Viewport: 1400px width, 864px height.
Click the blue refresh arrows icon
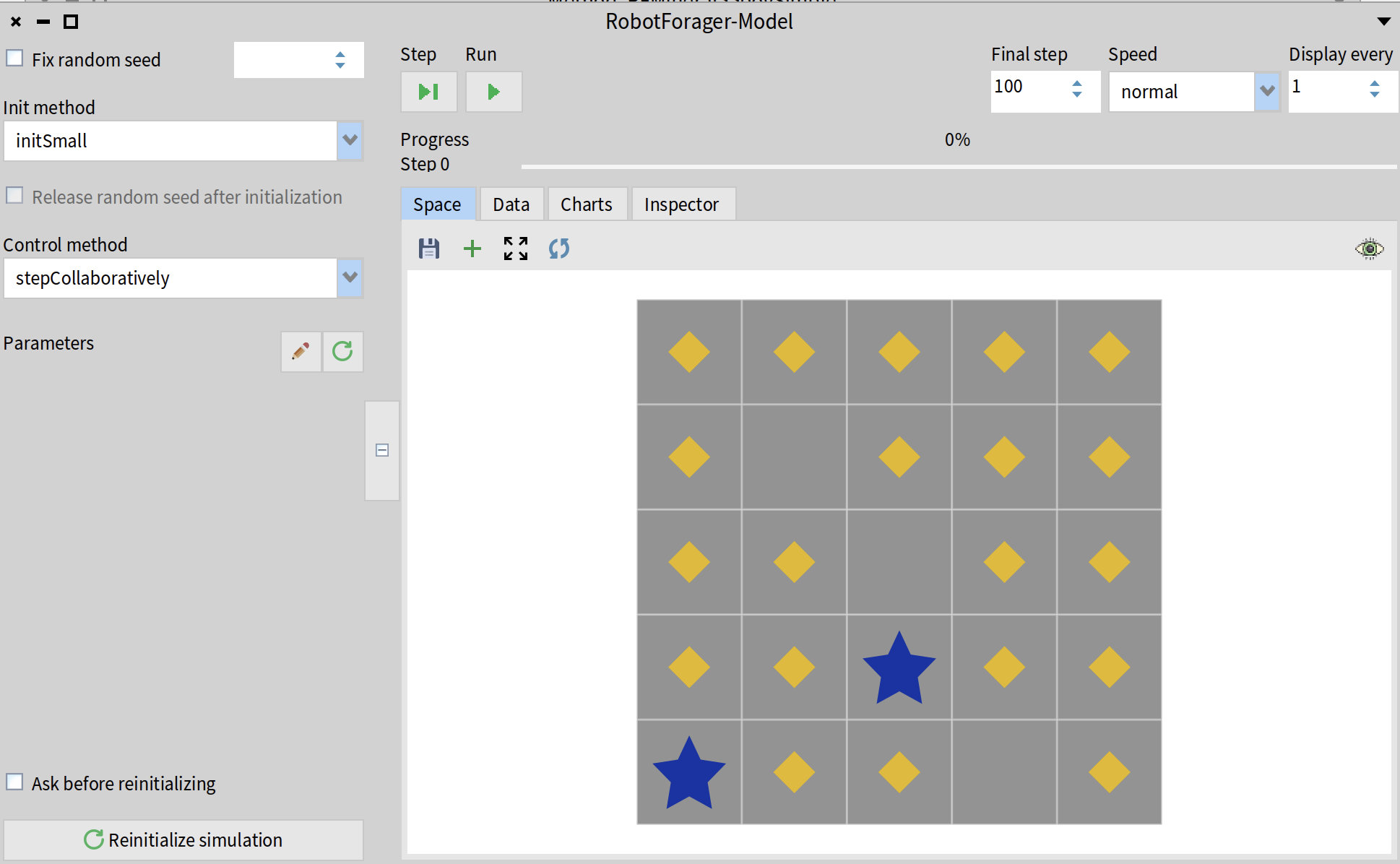pos(558,249)
